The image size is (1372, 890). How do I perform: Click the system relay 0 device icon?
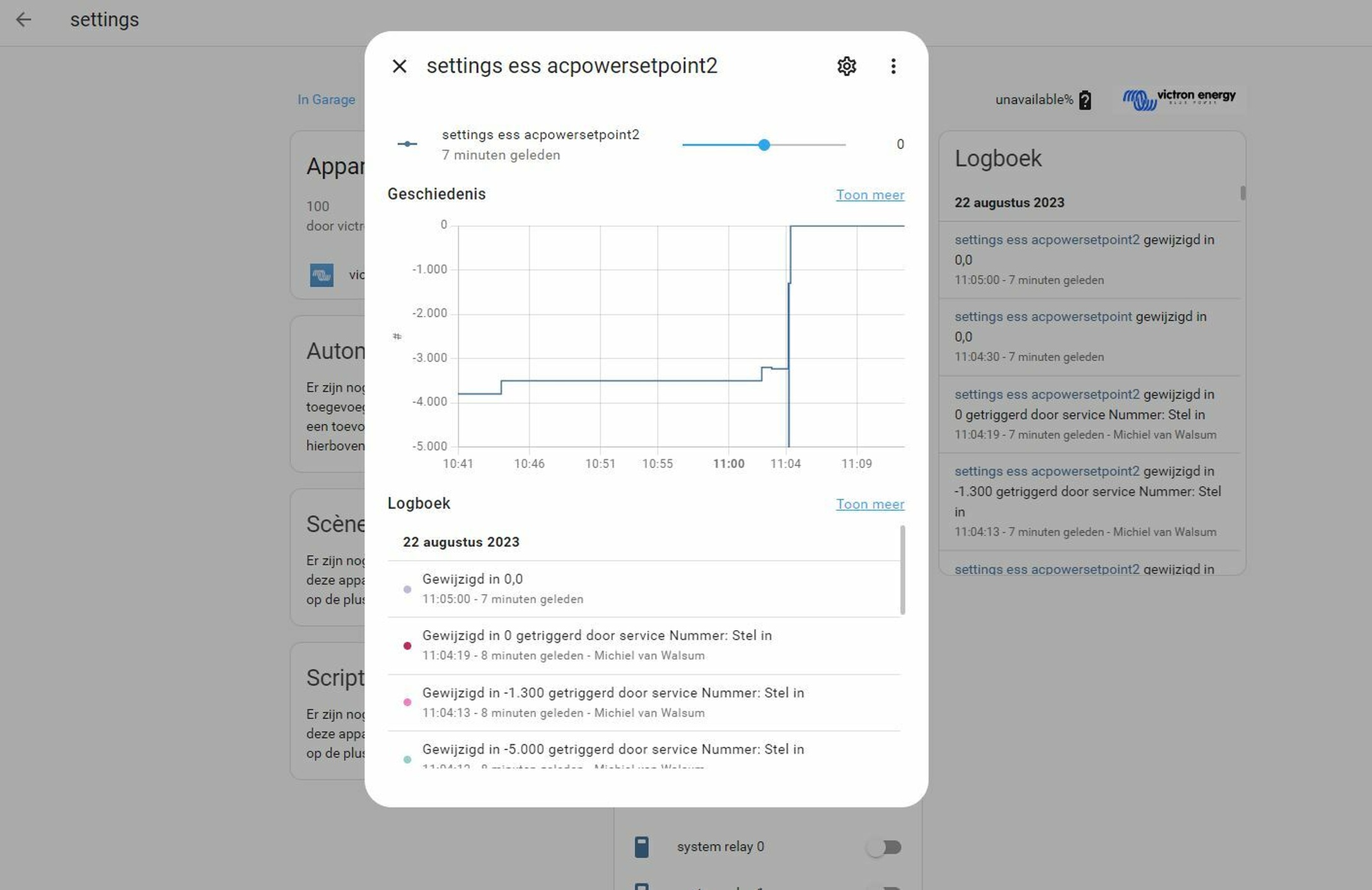click(x=642, y=846)
